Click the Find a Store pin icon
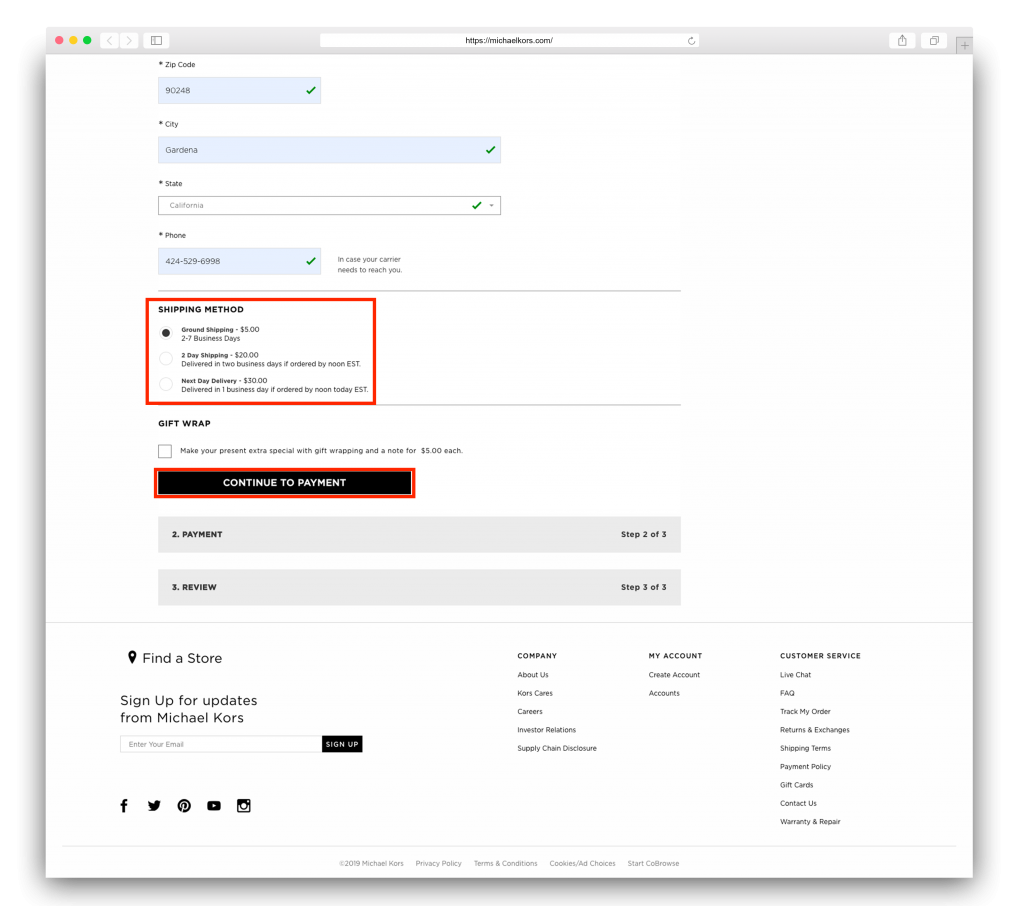 pos(132,657)
